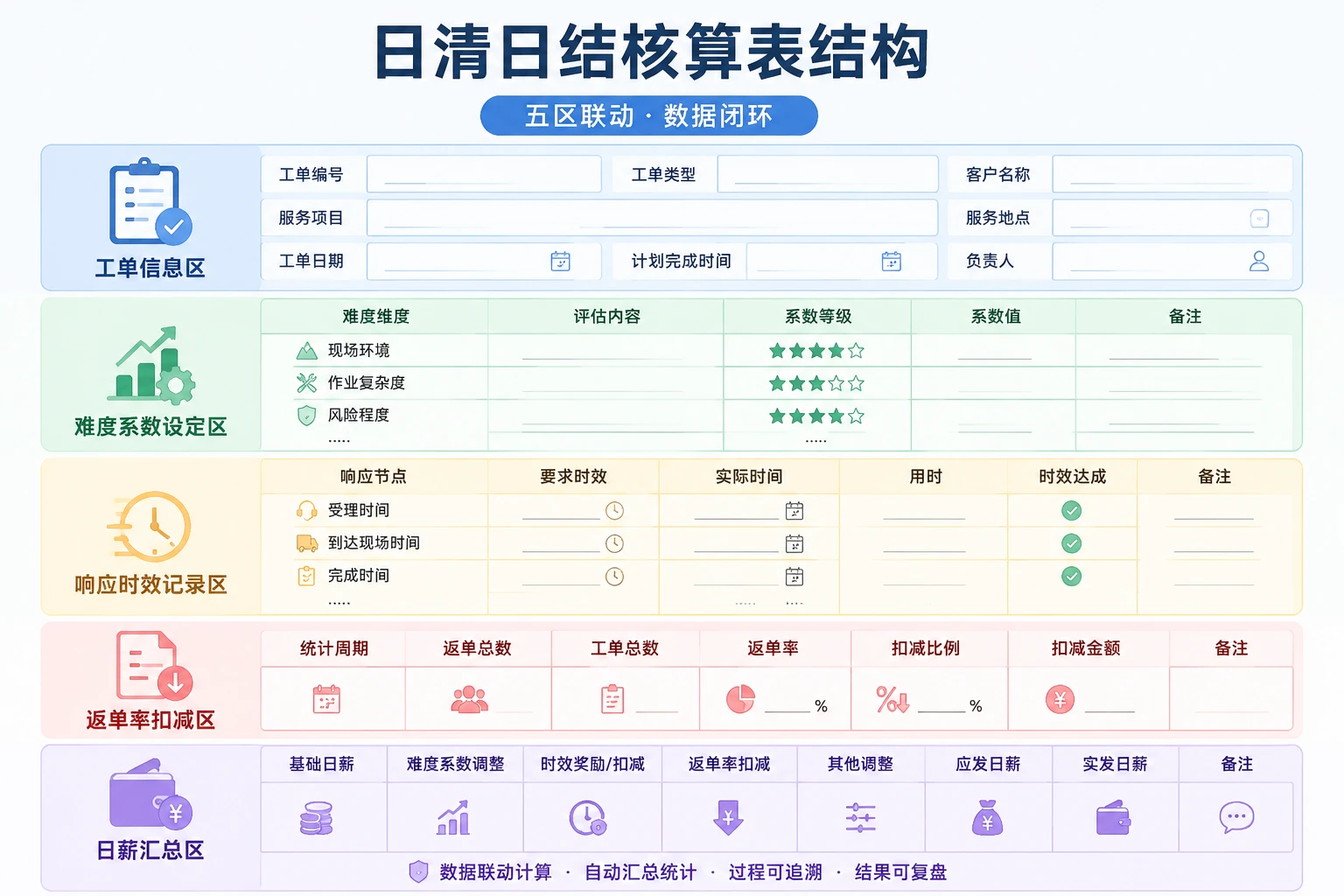The image size is (1344, 896).
Task: Click calendar icon in 受理时间 实际时间
Action: tap(794, 510)
